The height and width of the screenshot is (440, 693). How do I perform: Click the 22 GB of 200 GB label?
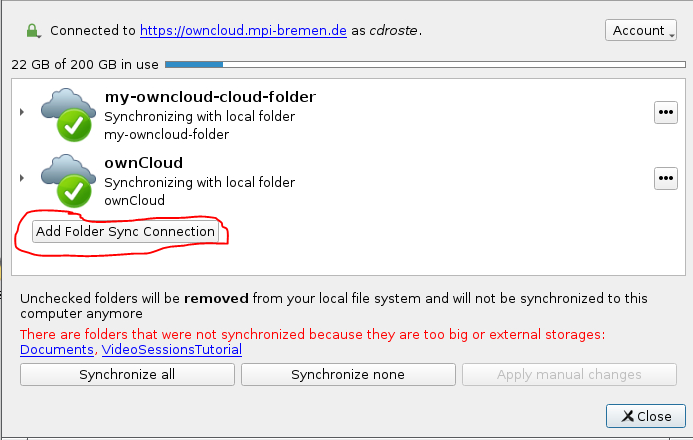click(x=85, y=64)
